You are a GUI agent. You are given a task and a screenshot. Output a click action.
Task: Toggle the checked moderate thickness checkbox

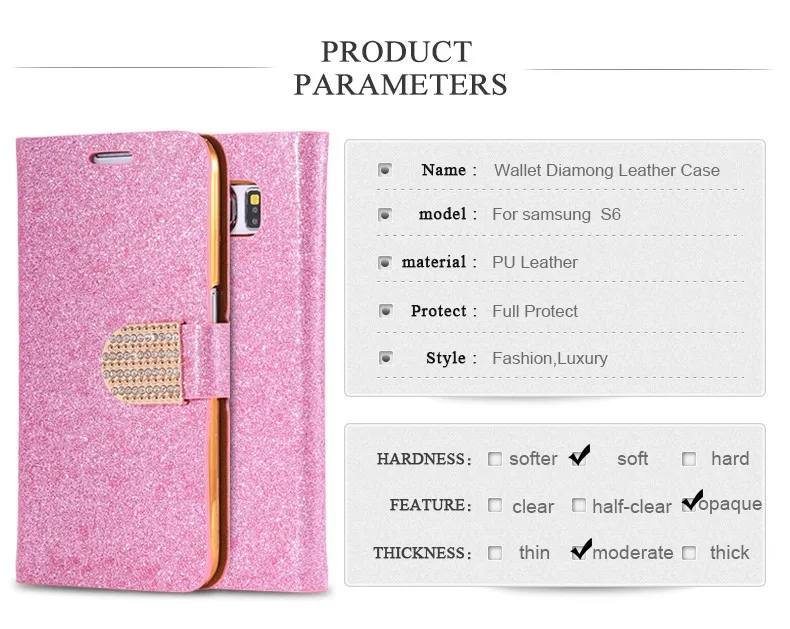point(581,550)
